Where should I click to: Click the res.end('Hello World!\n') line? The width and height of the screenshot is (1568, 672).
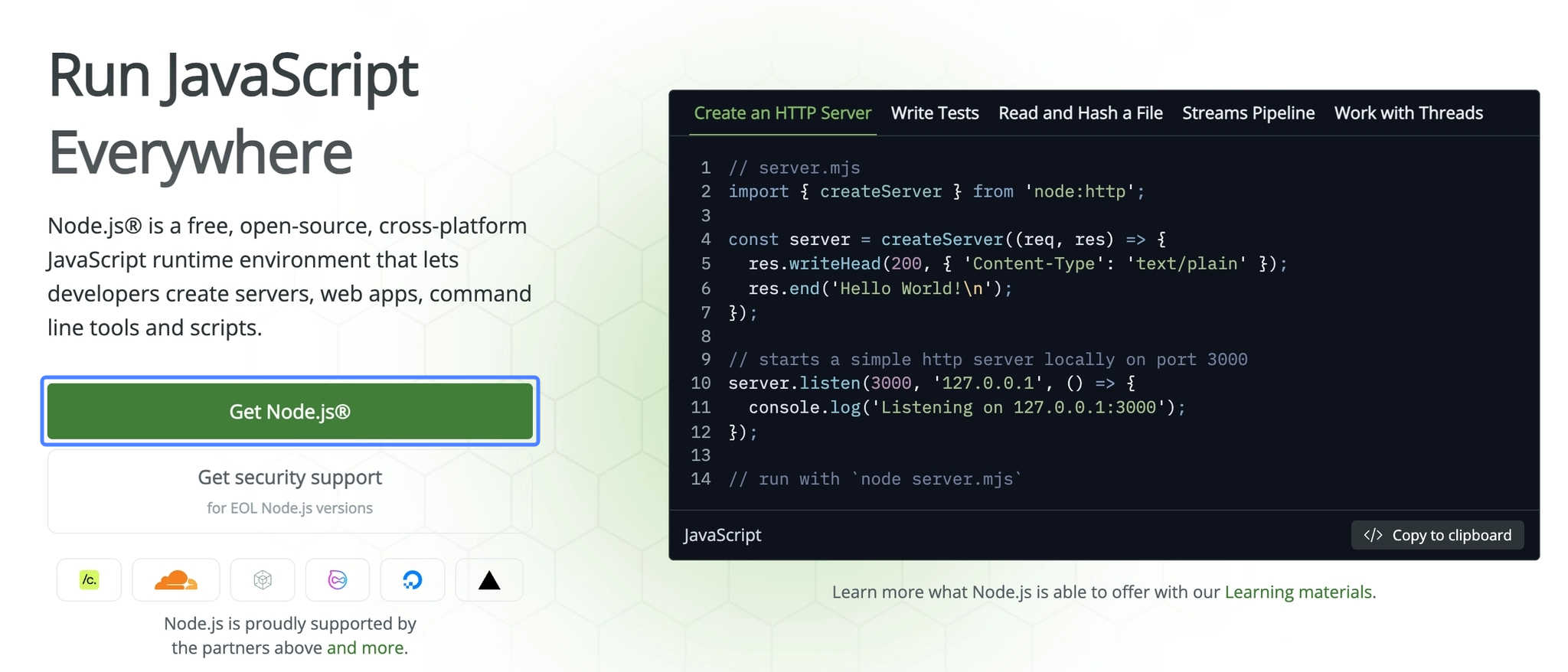coord(880,289)
